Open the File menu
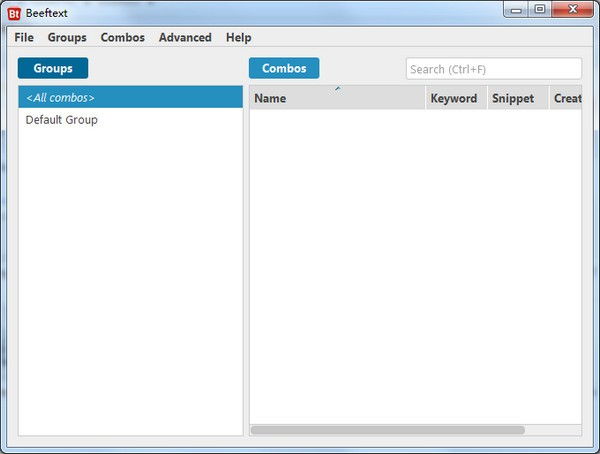The image size is (600, 454). click(x=24, y=38)
